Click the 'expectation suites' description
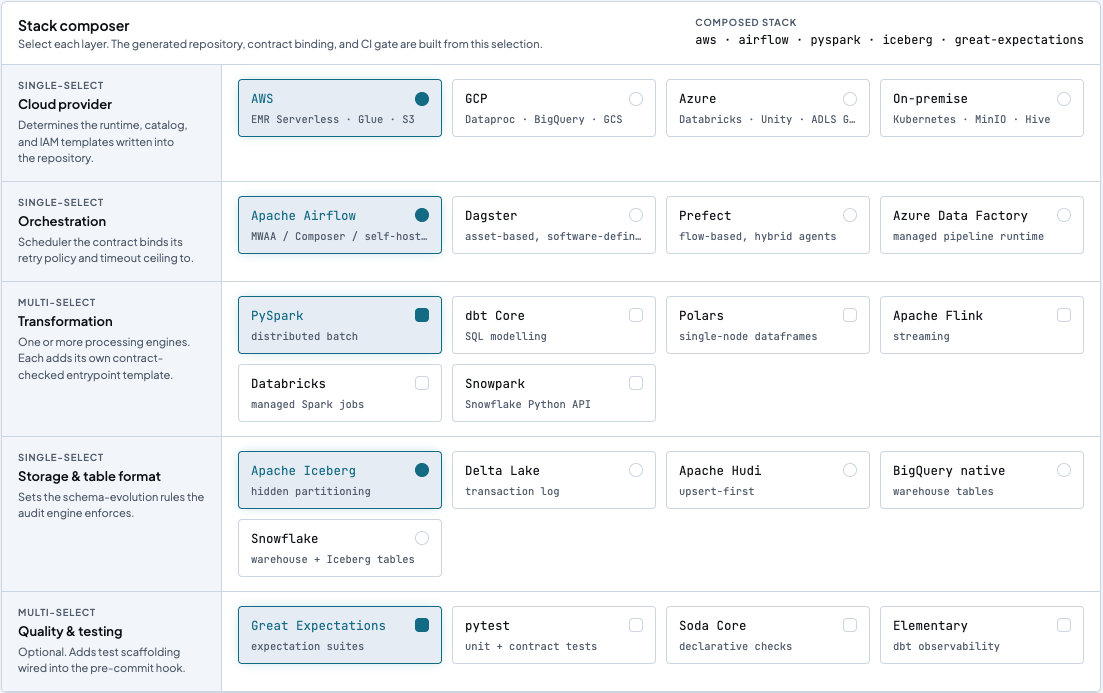The image size is (1103, 693). 307,646
